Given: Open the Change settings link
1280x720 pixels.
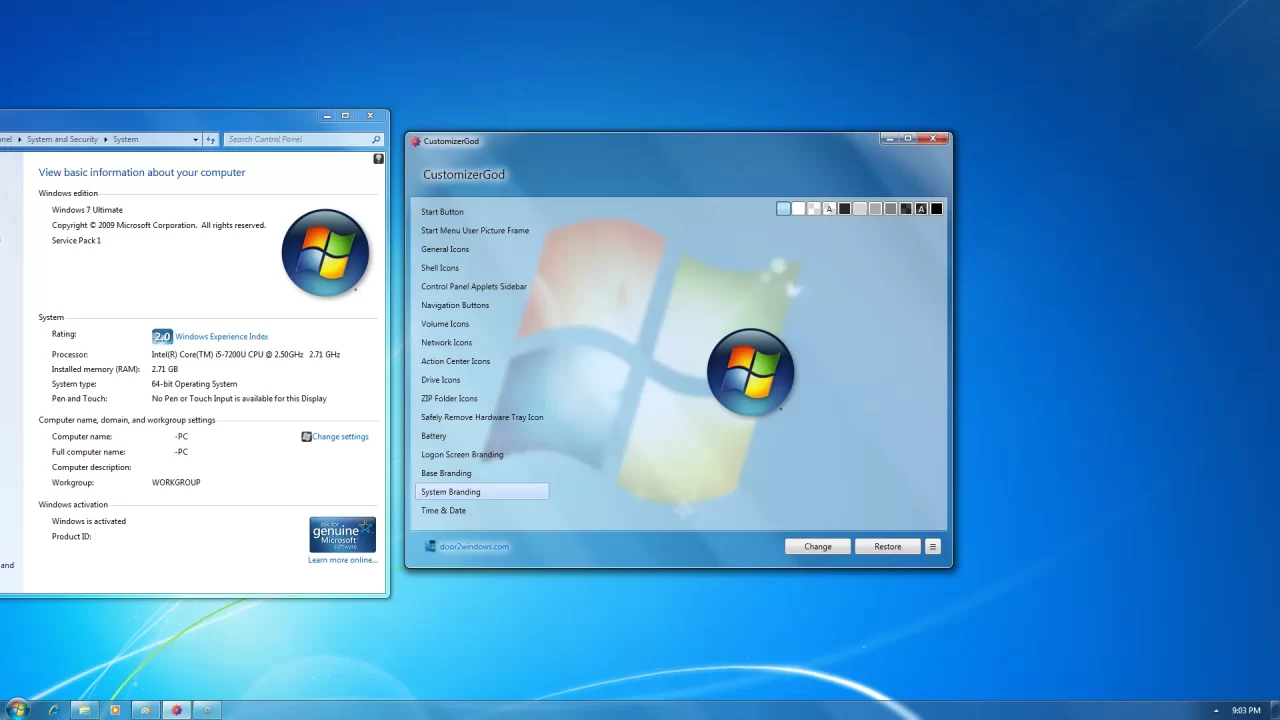Looking at the screenshot, I should [x=340, y=436].
